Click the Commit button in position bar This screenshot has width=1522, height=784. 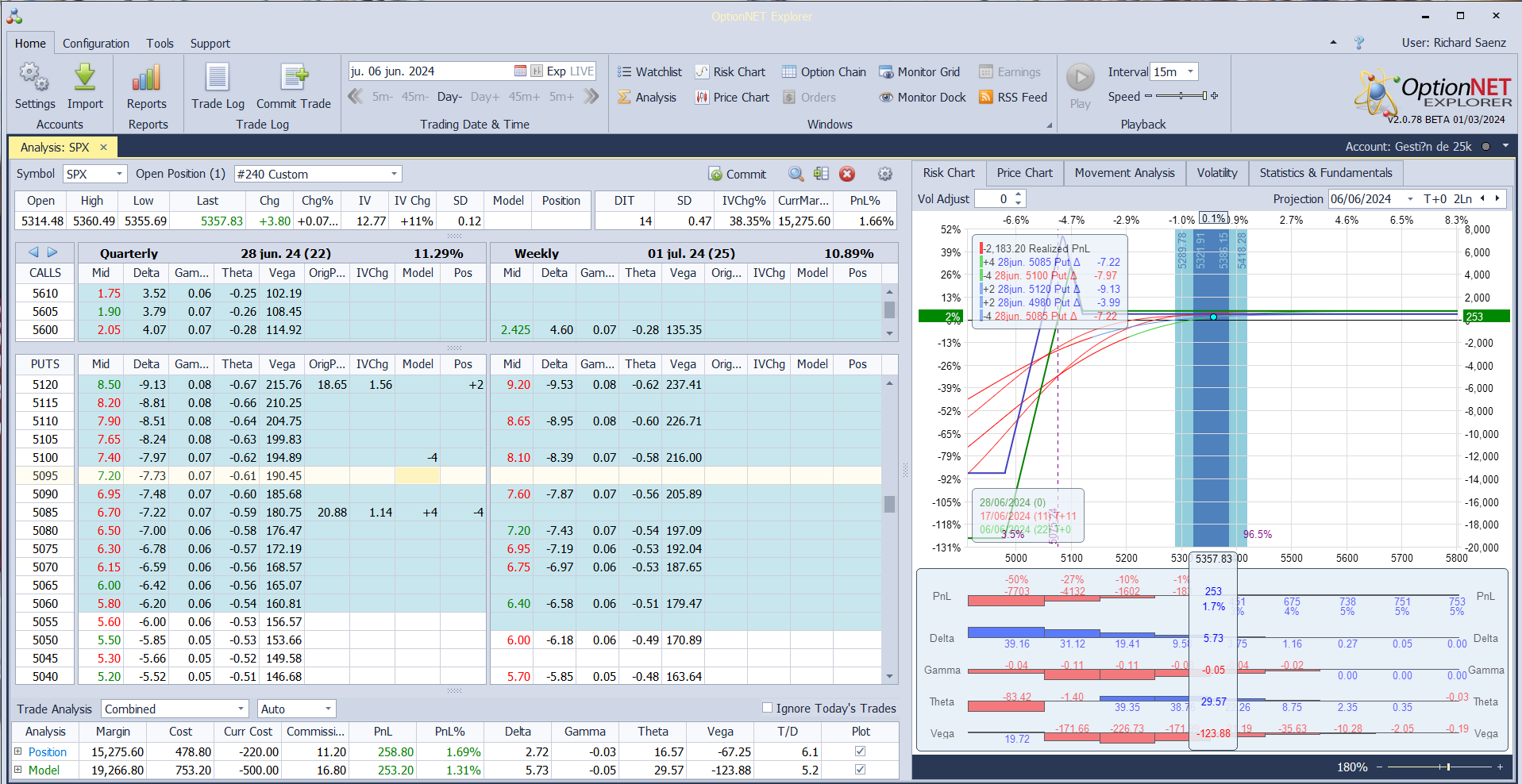coord(738,174)
